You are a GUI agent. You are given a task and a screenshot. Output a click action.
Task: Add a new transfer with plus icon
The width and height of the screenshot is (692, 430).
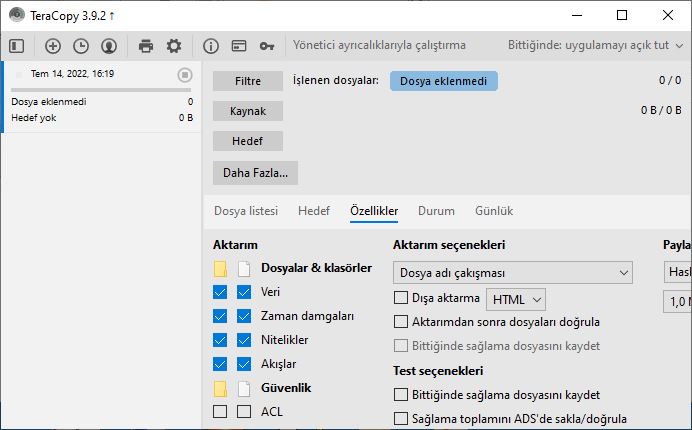(x=53, y=46)
